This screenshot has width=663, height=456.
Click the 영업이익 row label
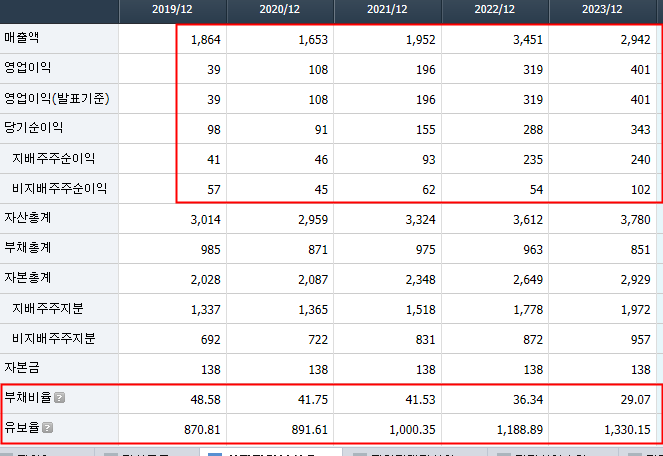pos(27,68)
